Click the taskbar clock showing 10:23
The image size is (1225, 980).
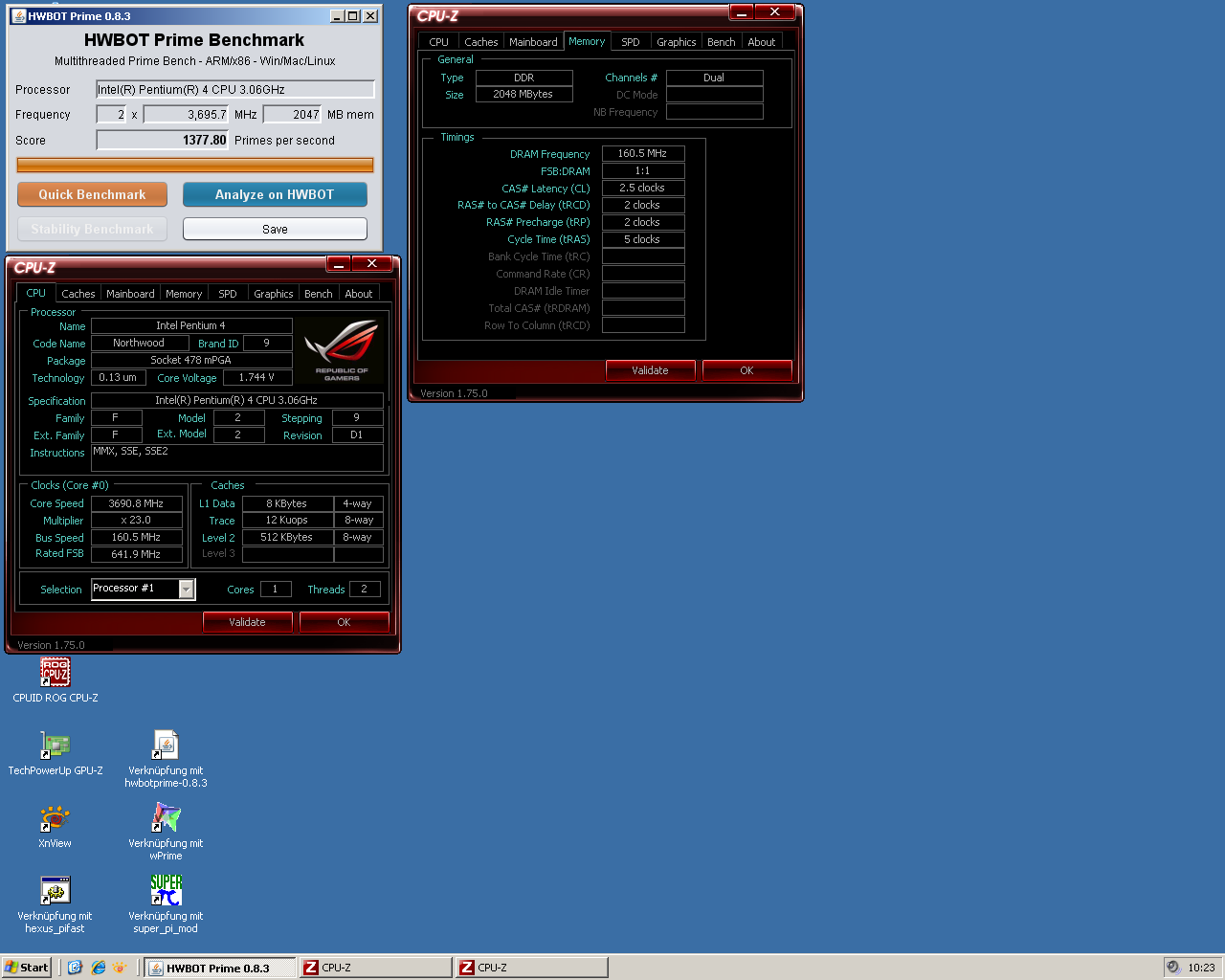click(1201, 968)
